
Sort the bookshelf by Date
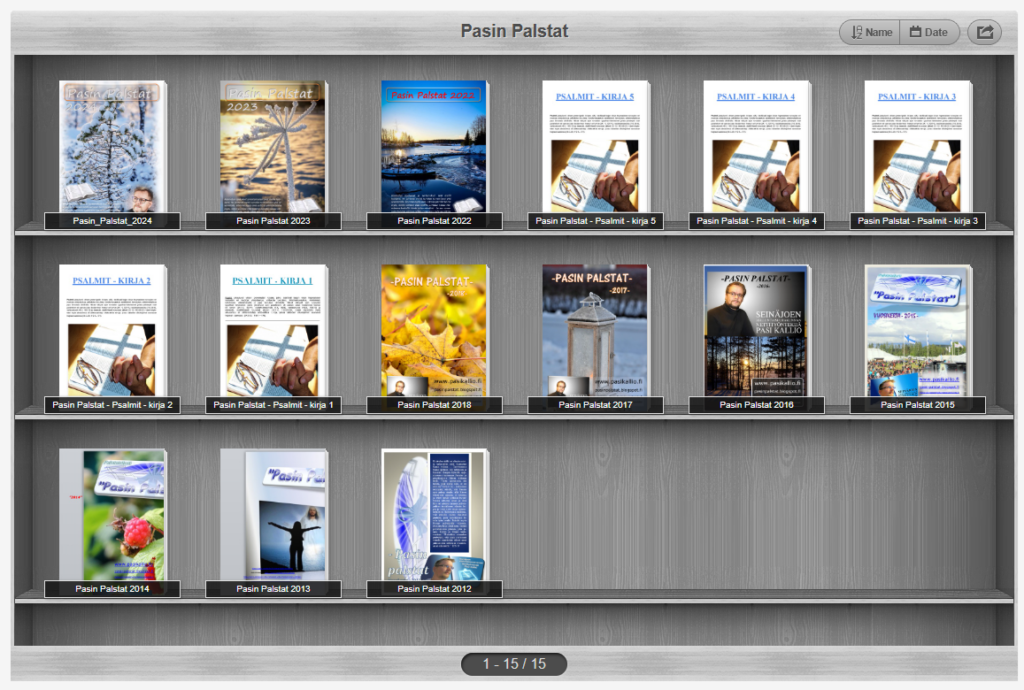pos(929,32)
